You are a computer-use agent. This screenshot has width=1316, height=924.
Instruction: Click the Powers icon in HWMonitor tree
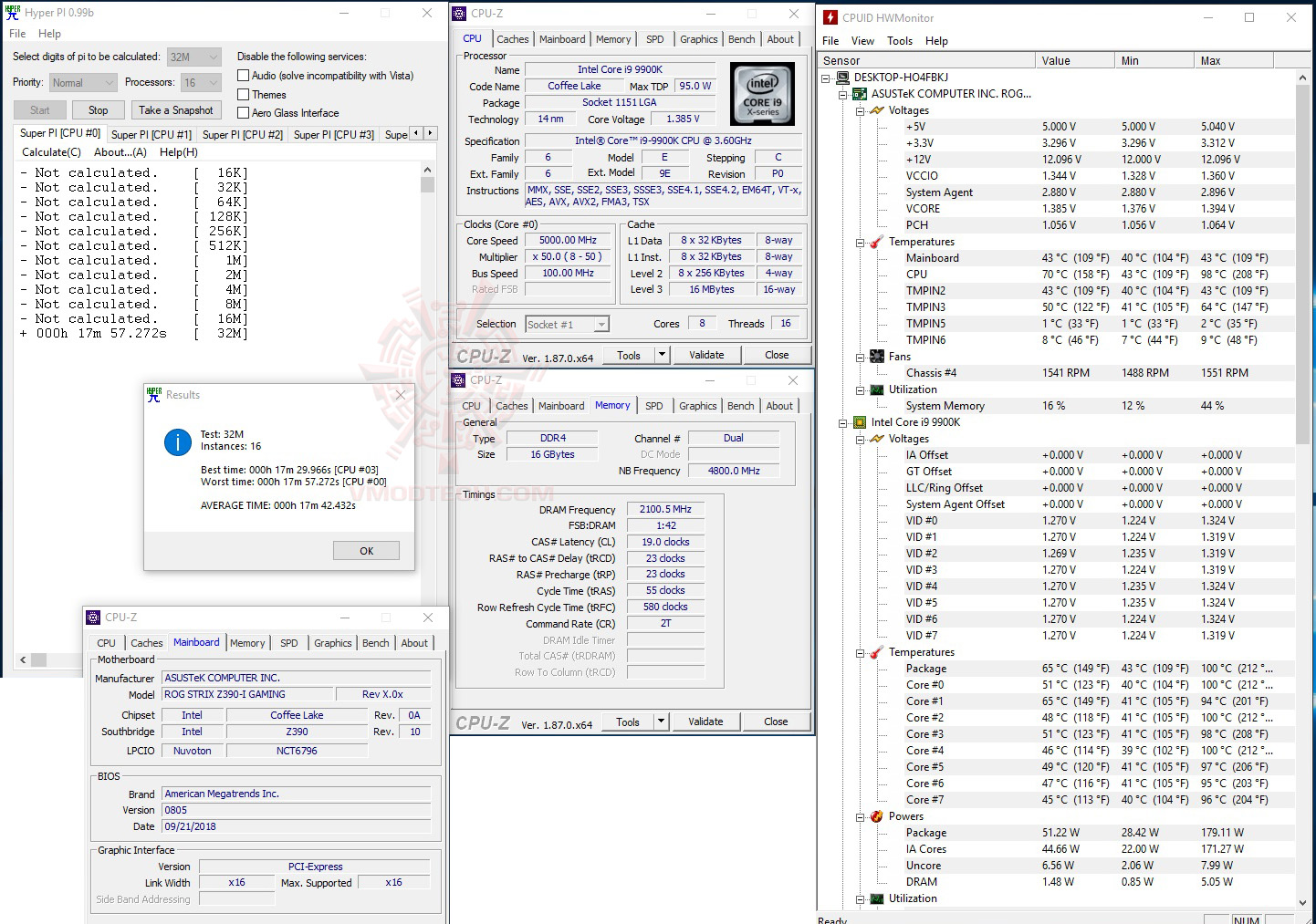tap(877, 816)
